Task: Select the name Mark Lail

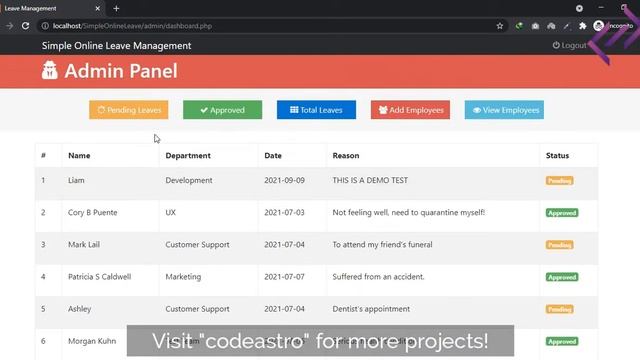Action: (84, 244)
